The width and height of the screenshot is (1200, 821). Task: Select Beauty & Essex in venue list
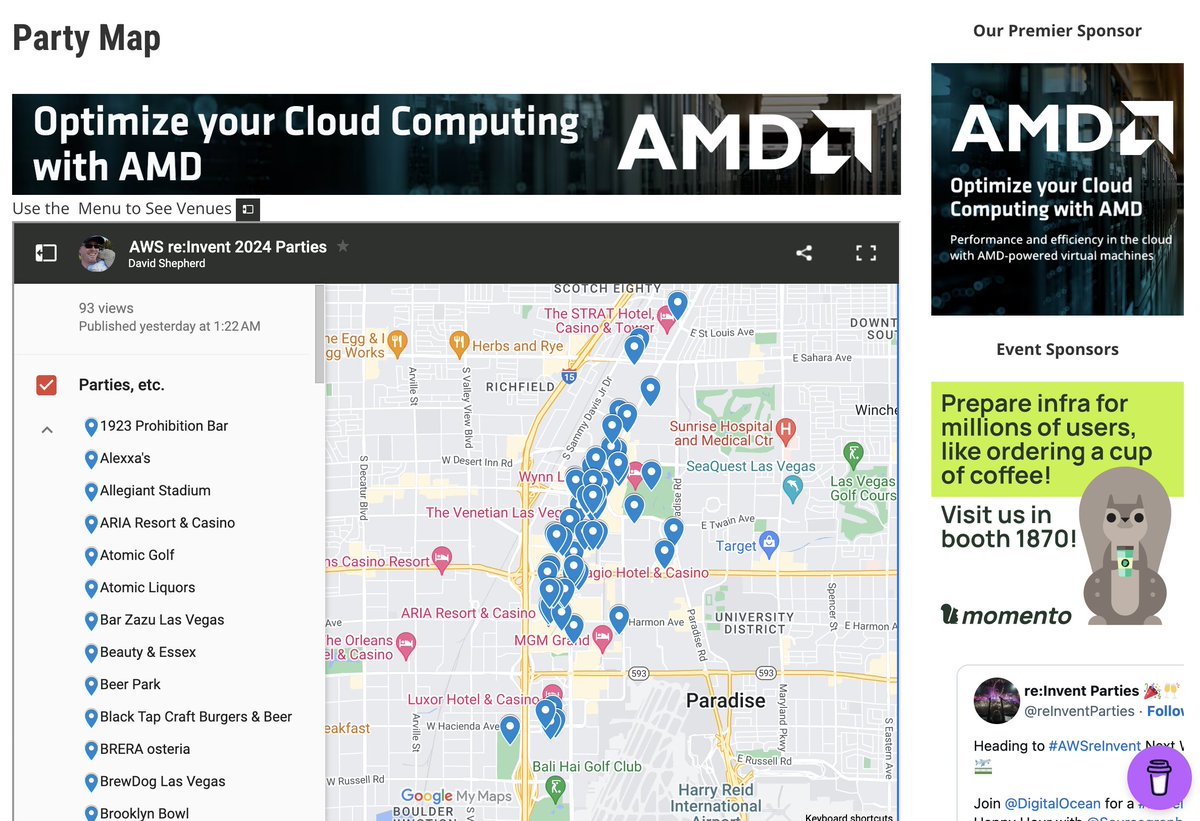coord(148,652)
